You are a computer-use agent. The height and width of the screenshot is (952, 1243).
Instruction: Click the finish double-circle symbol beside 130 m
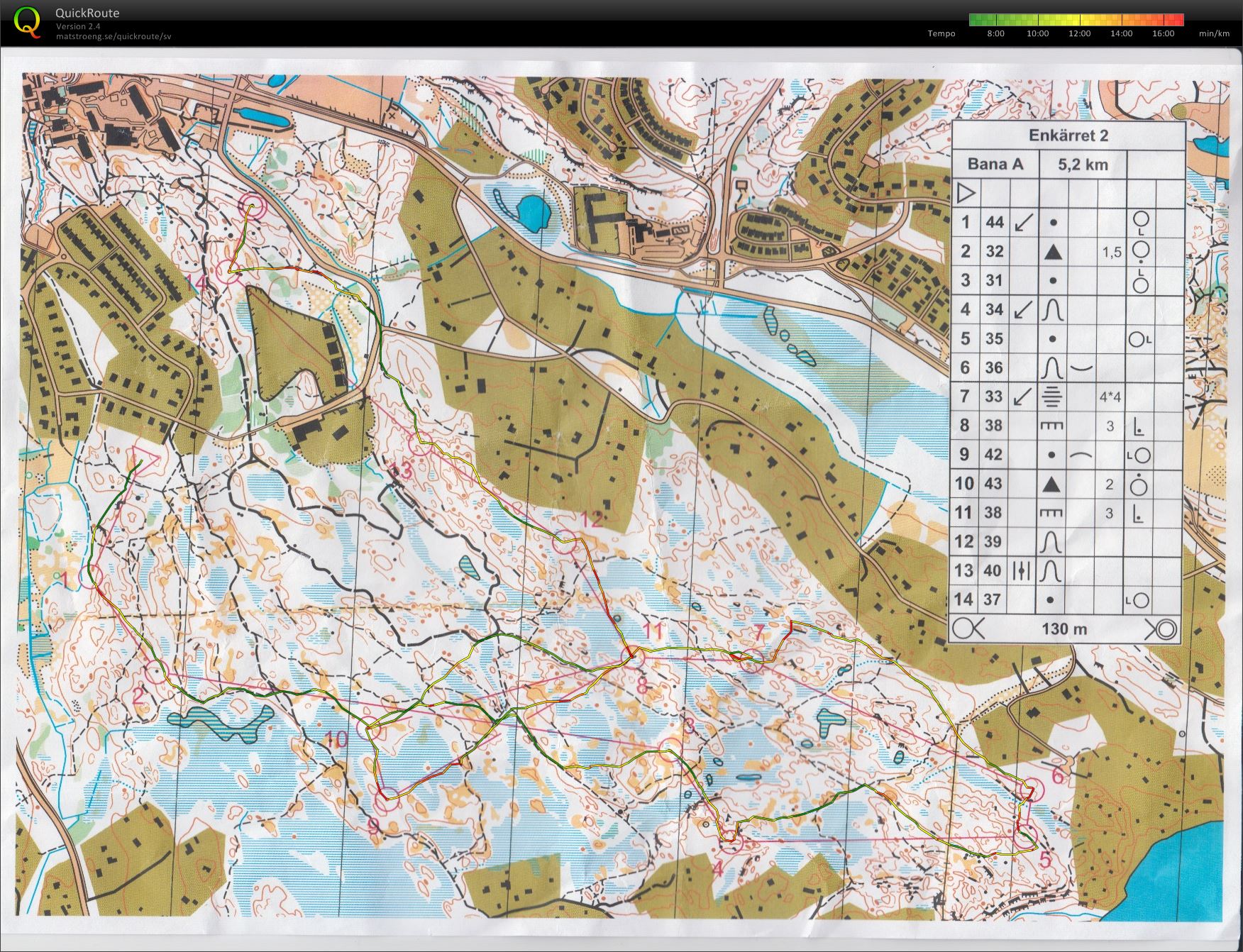point(1161,629)
